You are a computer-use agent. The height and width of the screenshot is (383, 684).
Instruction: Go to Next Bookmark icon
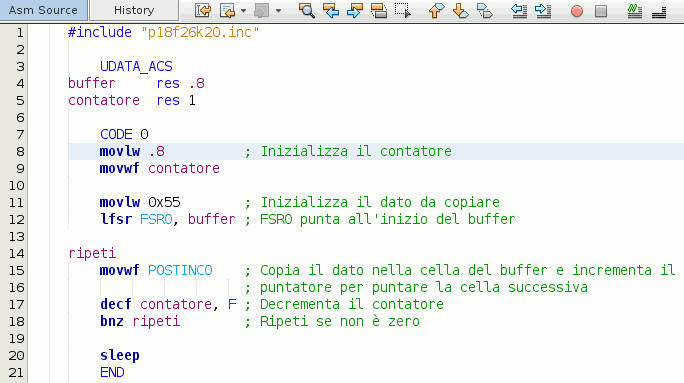(461, 10)
